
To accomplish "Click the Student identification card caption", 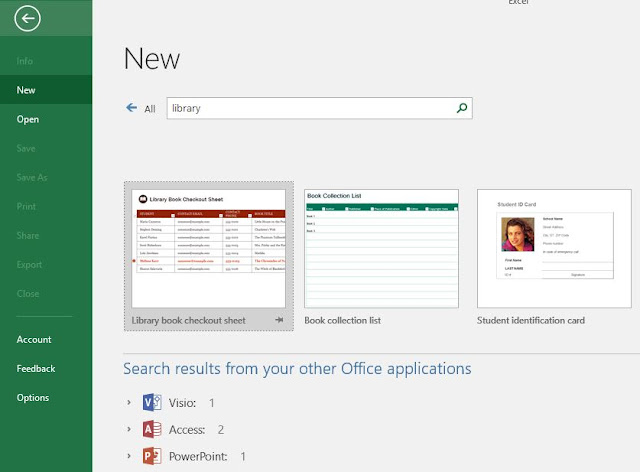I will [531, 321].
